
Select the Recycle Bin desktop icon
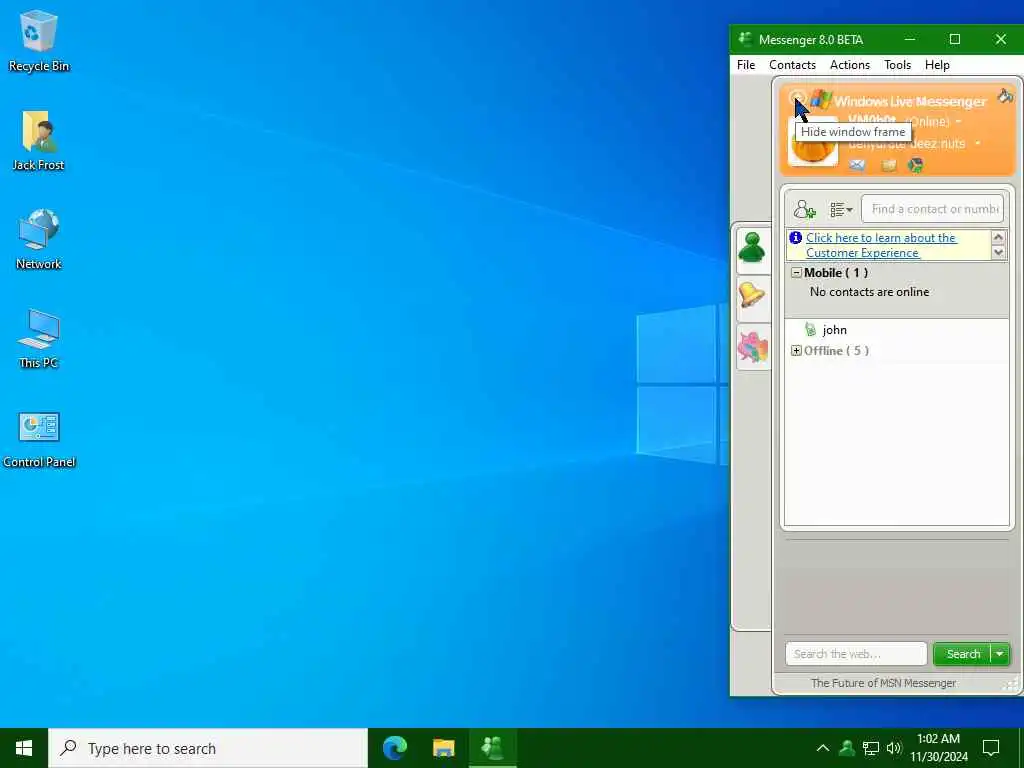(39, 40)
